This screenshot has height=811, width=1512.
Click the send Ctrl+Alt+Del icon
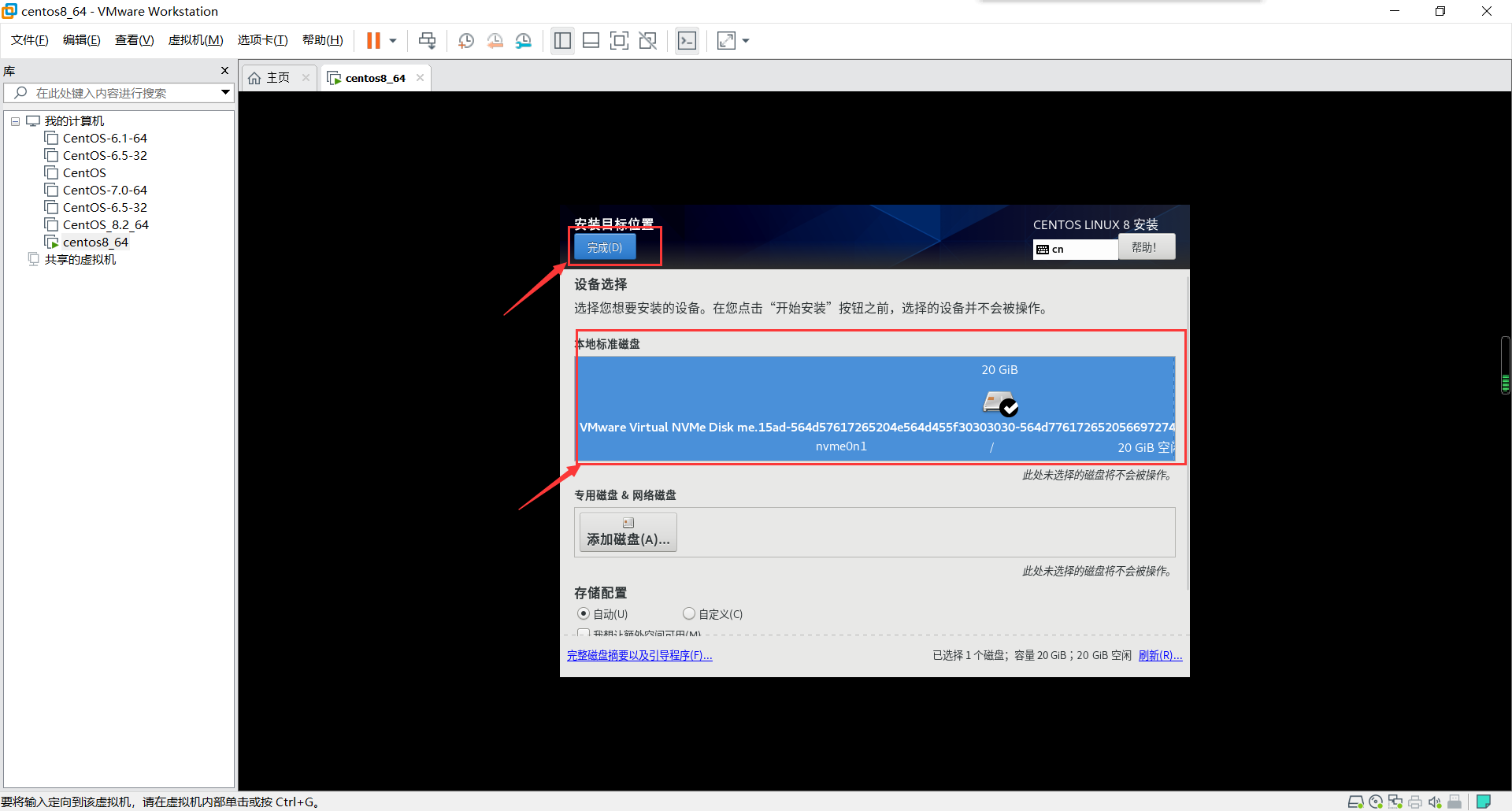[x=426, y=40]
